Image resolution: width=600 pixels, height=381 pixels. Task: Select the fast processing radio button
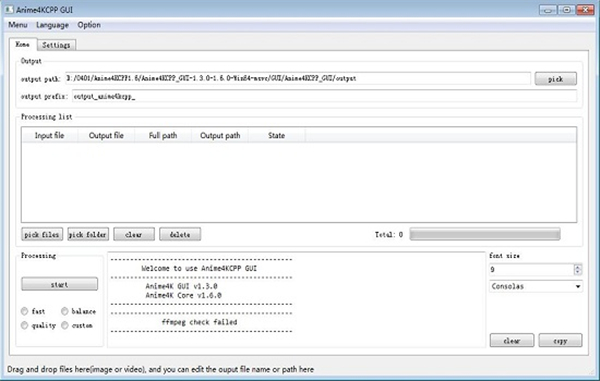[25, 311]
